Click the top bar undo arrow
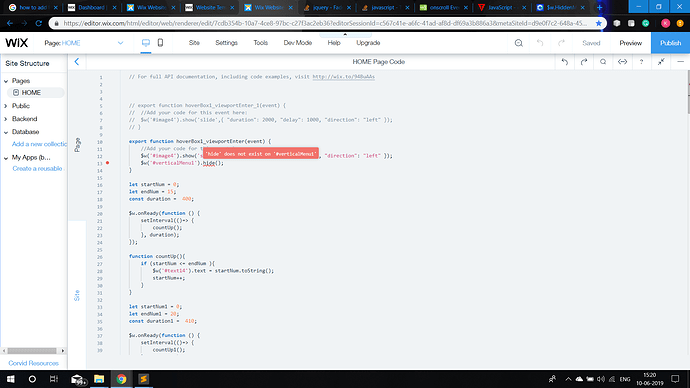This screenshot has width=690, height=388. (x=540, y=43)
